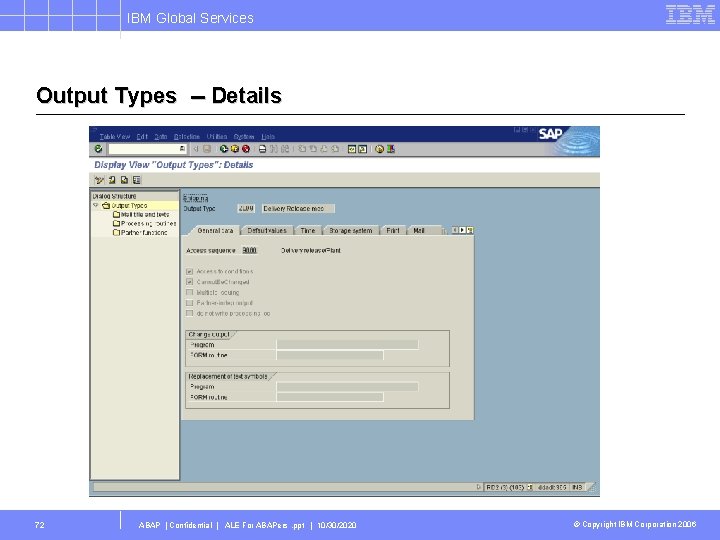
Task: Click the tab strip scroll-left arrow
Action: pyautogui.click(x=455, y=230)
